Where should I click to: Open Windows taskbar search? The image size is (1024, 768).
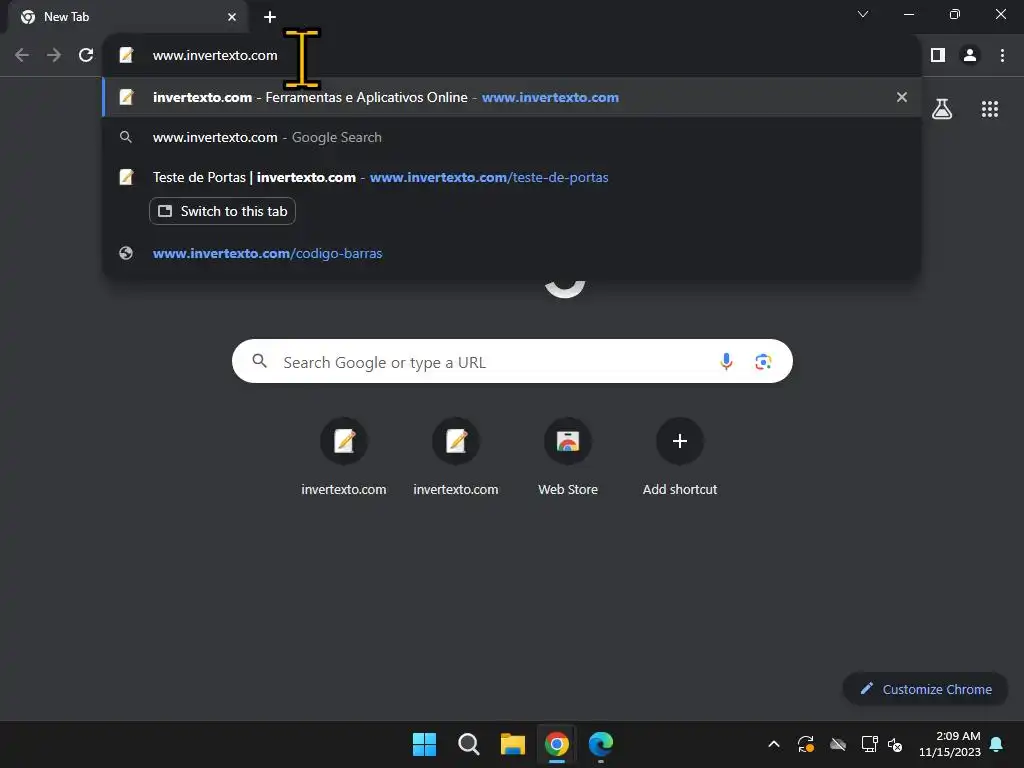click(468, 744)
